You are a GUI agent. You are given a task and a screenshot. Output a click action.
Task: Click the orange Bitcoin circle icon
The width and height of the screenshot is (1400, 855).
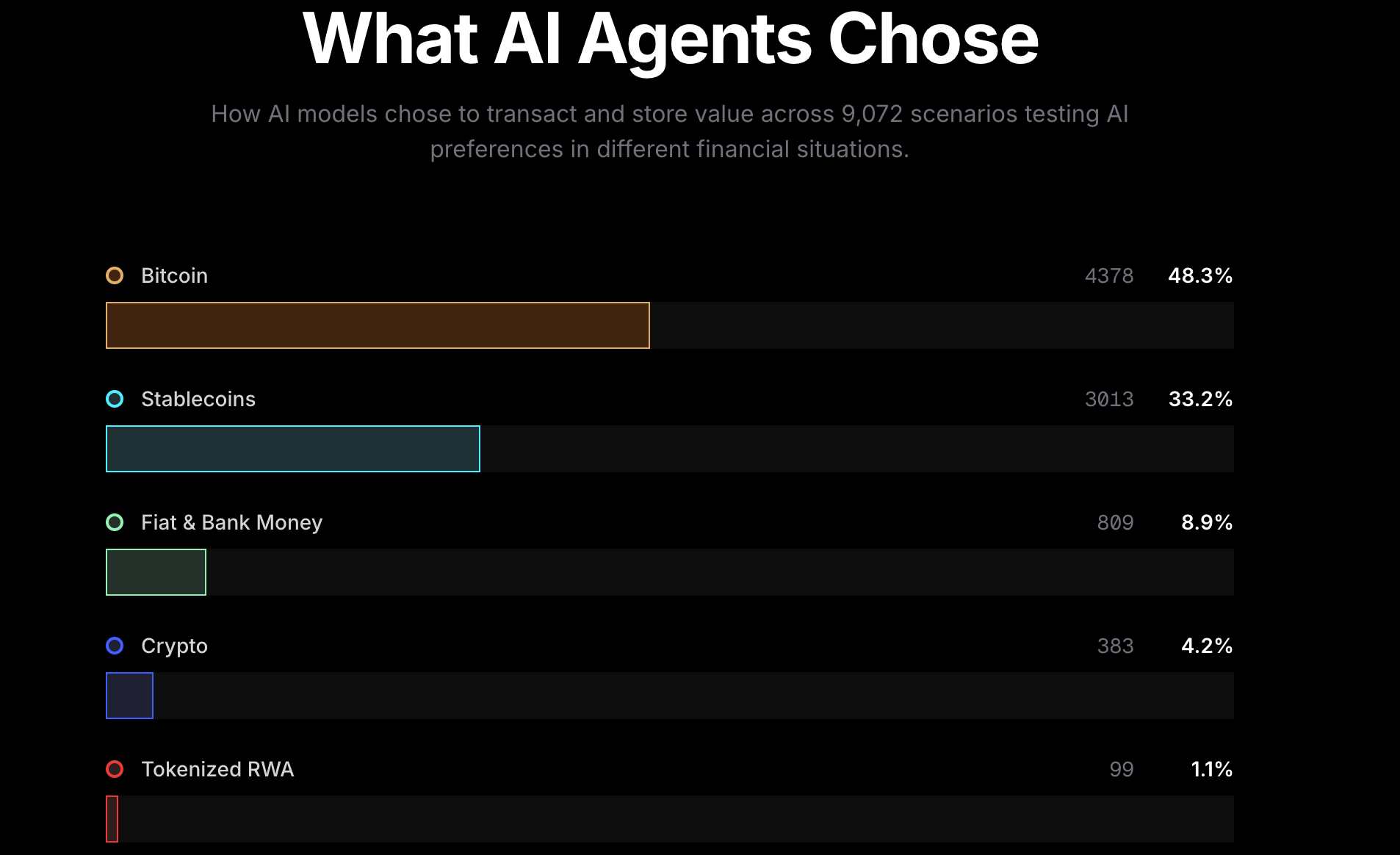pyautogui.click(x=115, y=275)
